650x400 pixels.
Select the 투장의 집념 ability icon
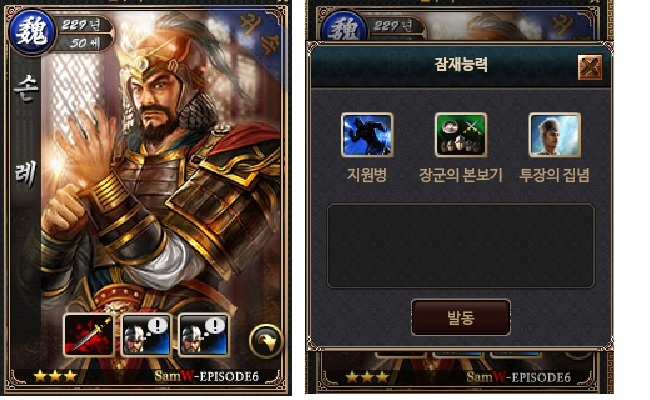click(555, 135)
